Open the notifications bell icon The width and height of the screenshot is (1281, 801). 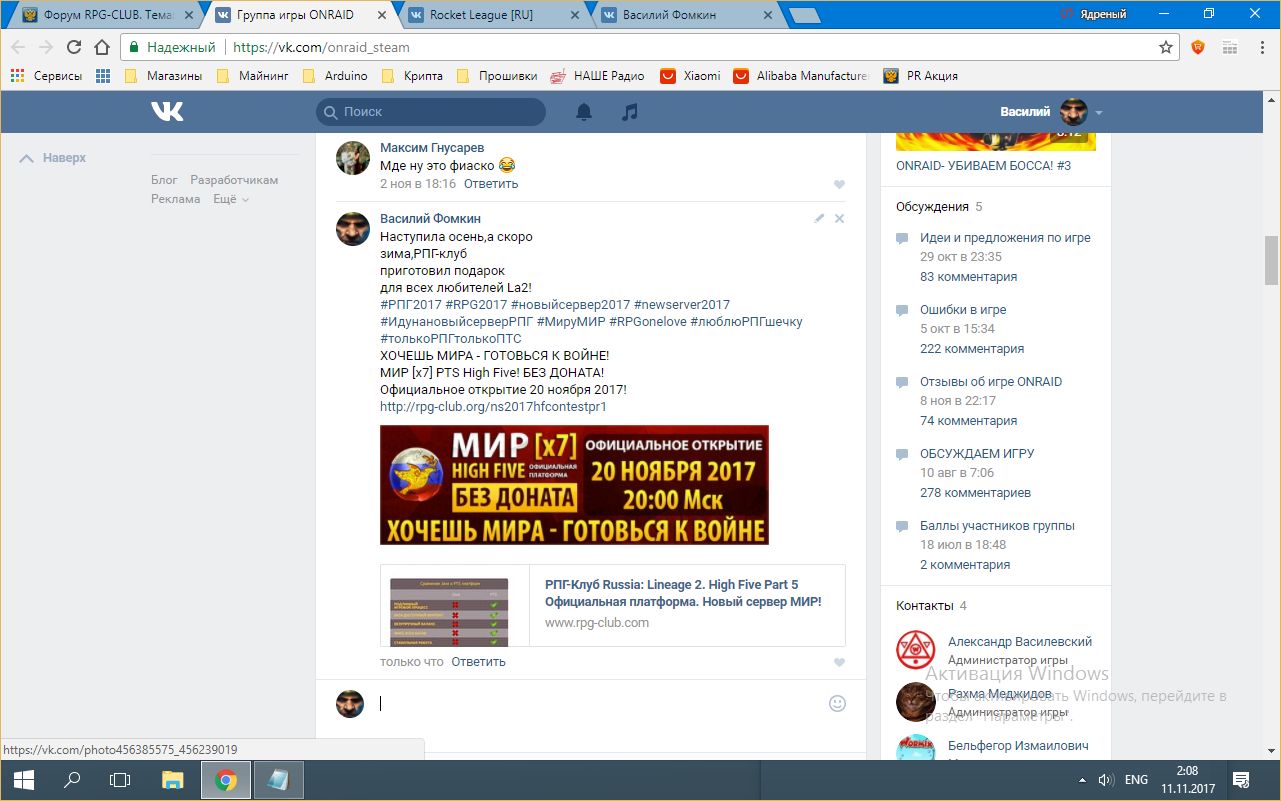[x=584, y=112]
